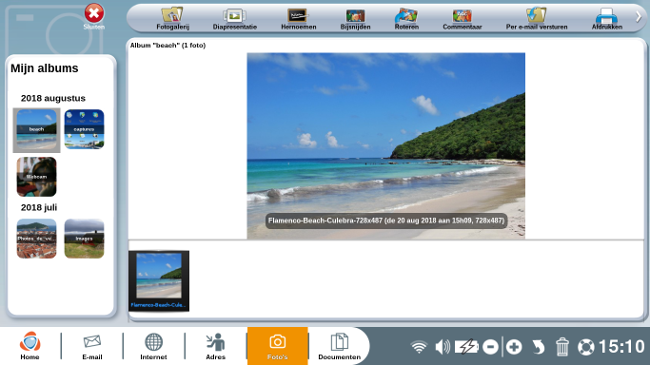Open the trash bin icon
This screenshot has width=650, height=365.
[x=562, y=347]
